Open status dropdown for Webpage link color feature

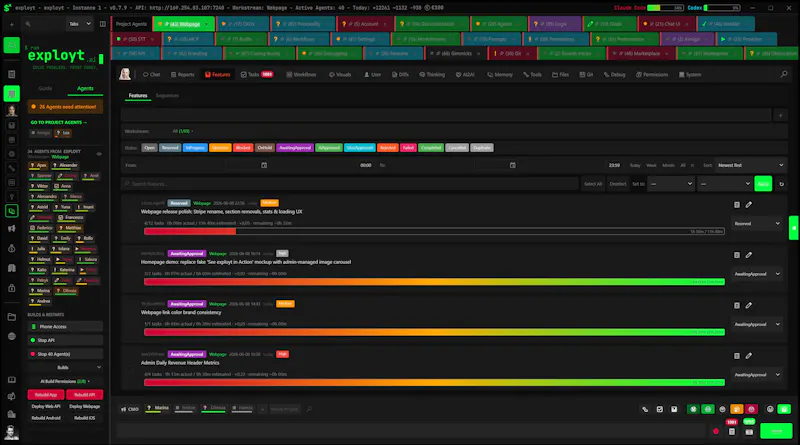[x=757, y=325]
